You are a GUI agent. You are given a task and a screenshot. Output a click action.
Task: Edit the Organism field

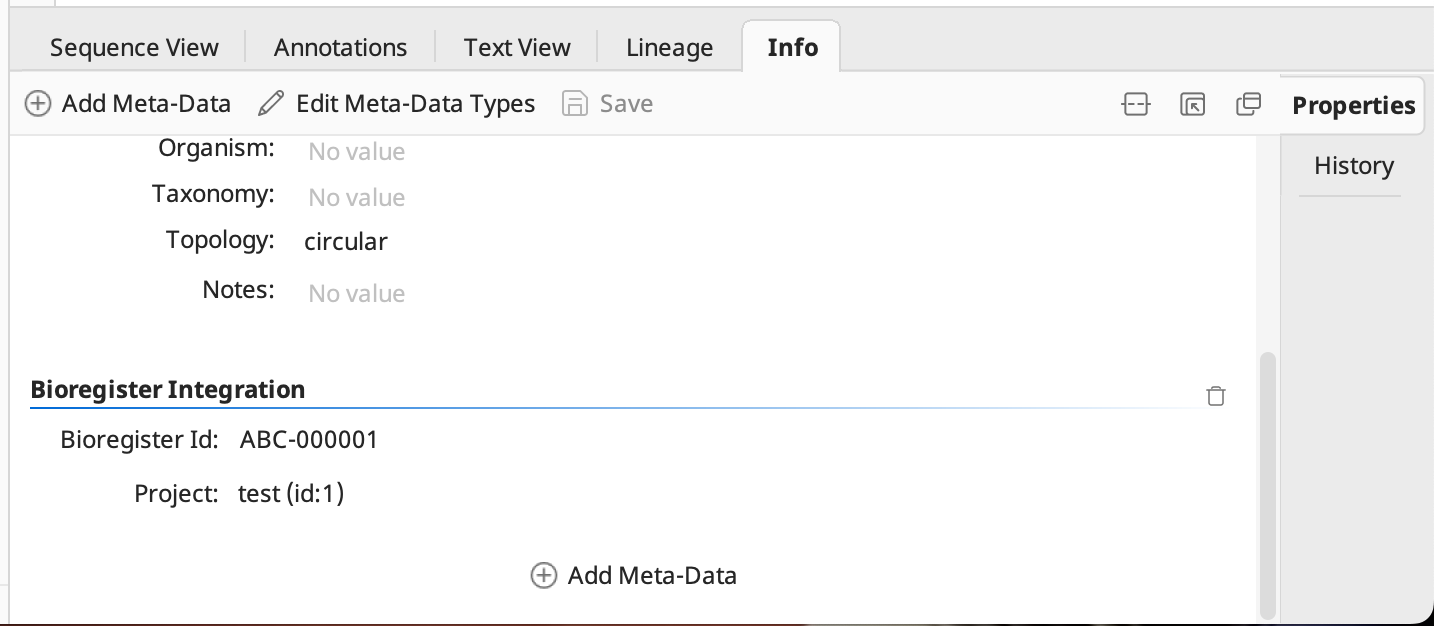pos(356,151)
